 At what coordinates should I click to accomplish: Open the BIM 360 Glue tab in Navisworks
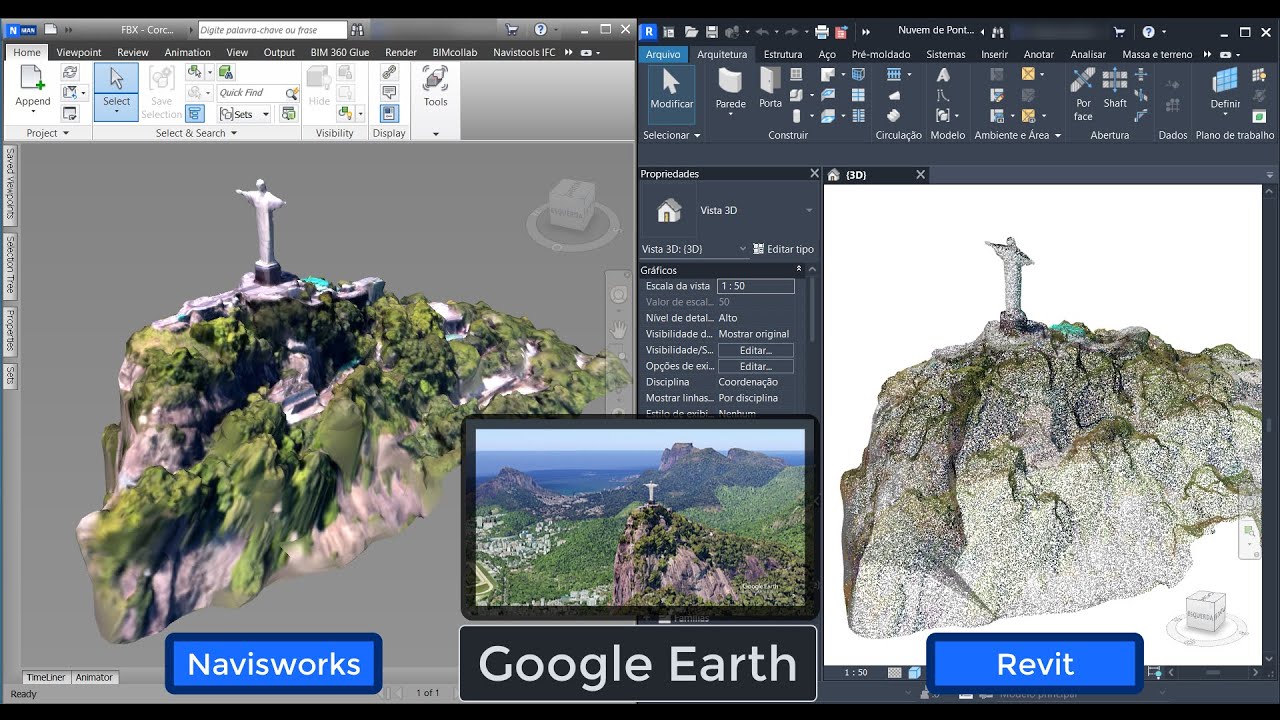click(x=340, y=52)
